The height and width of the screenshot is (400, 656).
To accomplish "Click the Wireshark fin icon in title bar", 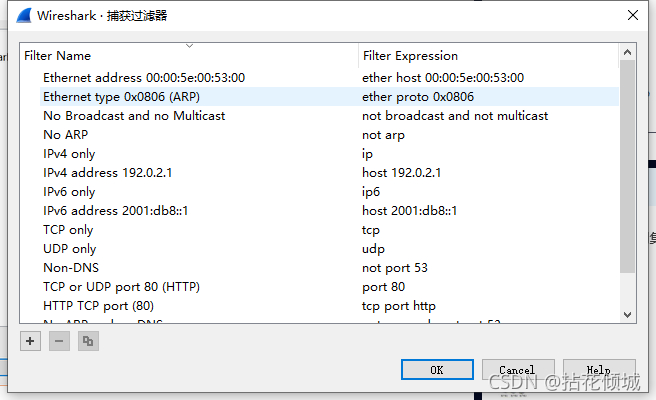I will click(x=24, y=15).
